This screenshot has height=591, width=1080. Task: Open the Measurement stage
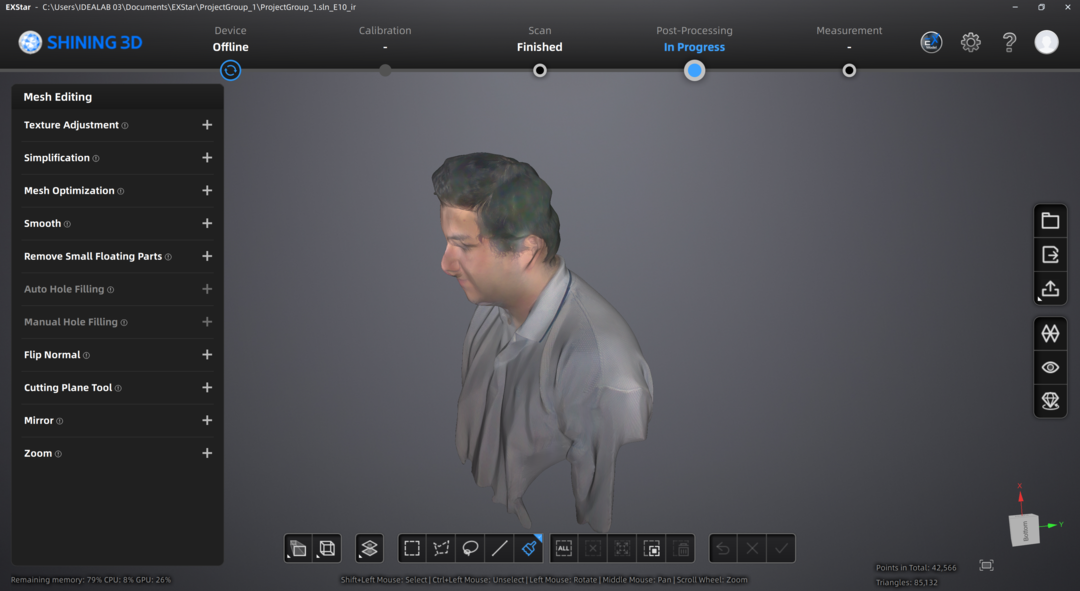(x=849, y=70)
